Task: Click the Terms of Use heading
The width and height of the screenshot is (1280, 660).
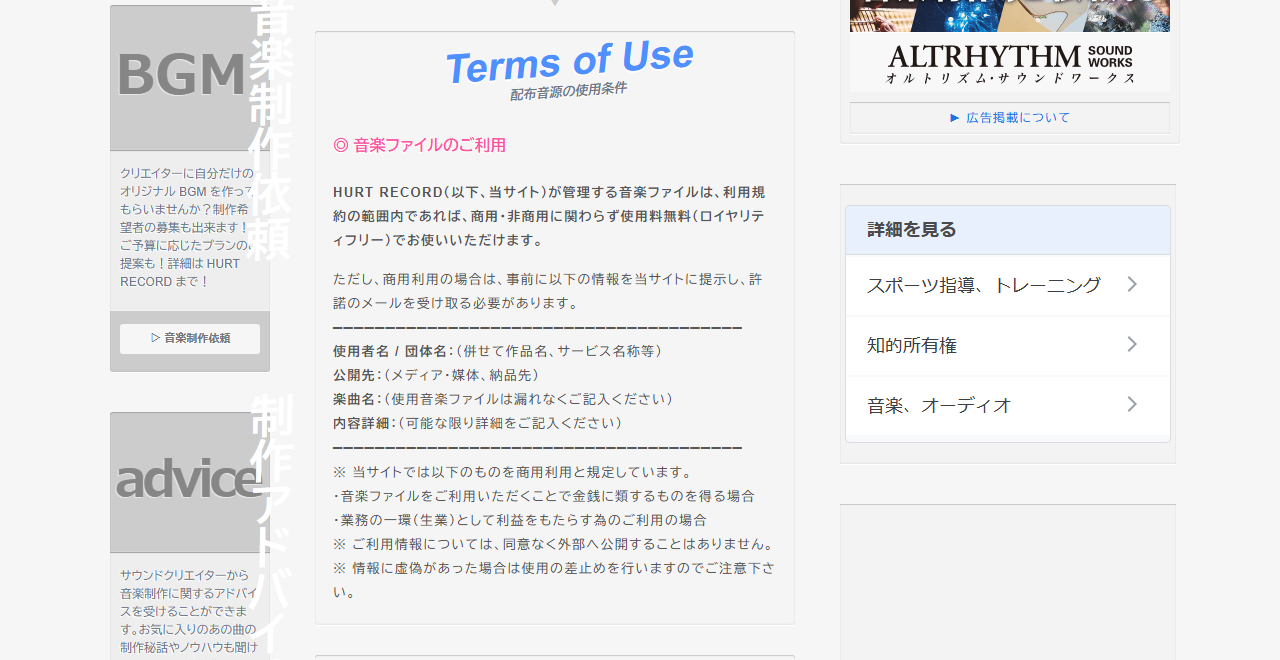Action: click(x=569, y=62)
